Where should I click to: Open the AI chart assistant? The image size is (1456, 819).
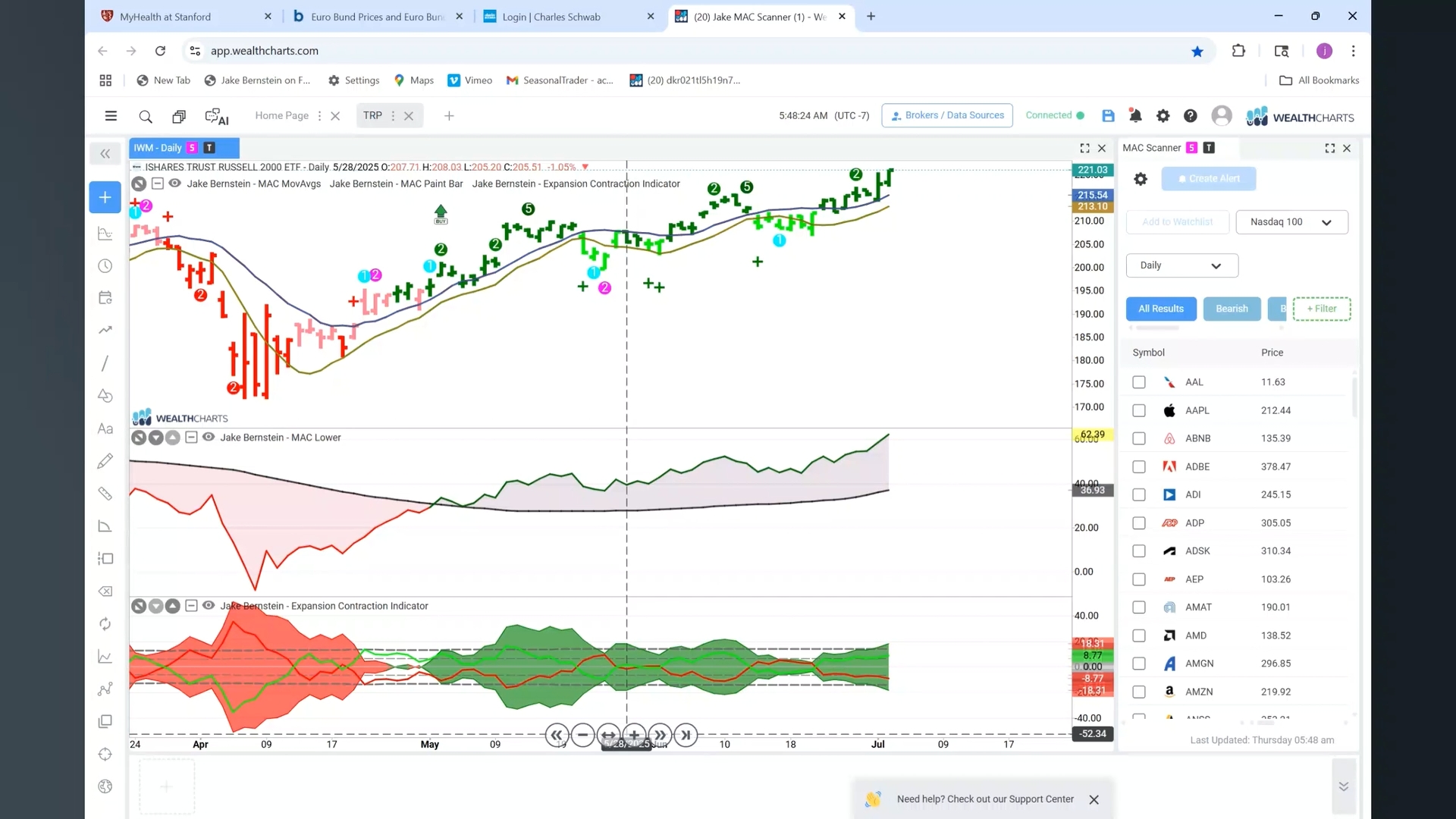[x=217, y=116]
